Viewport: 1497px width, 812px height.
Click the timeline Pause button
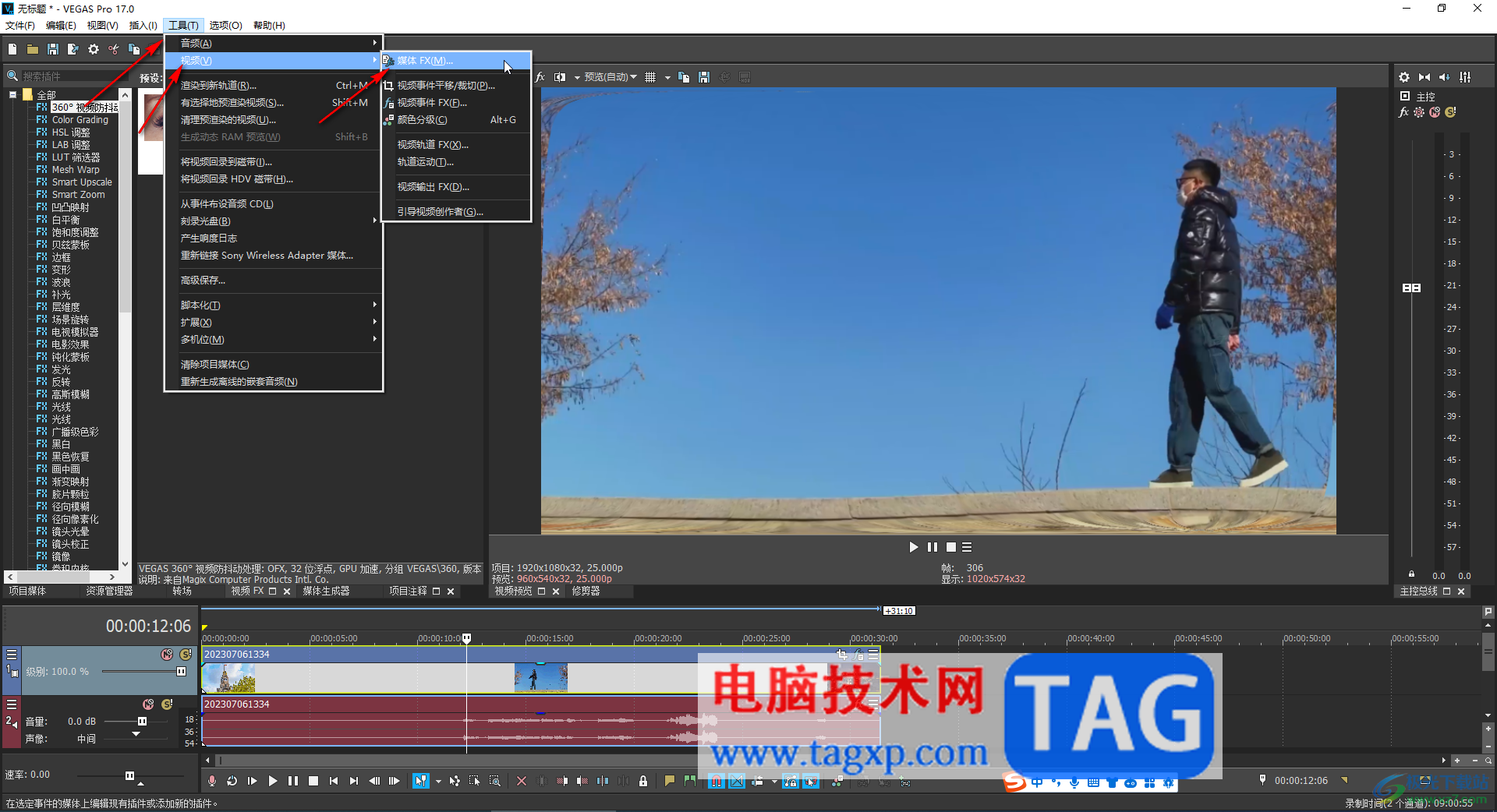pyautogui.click(x=293, y=781)
